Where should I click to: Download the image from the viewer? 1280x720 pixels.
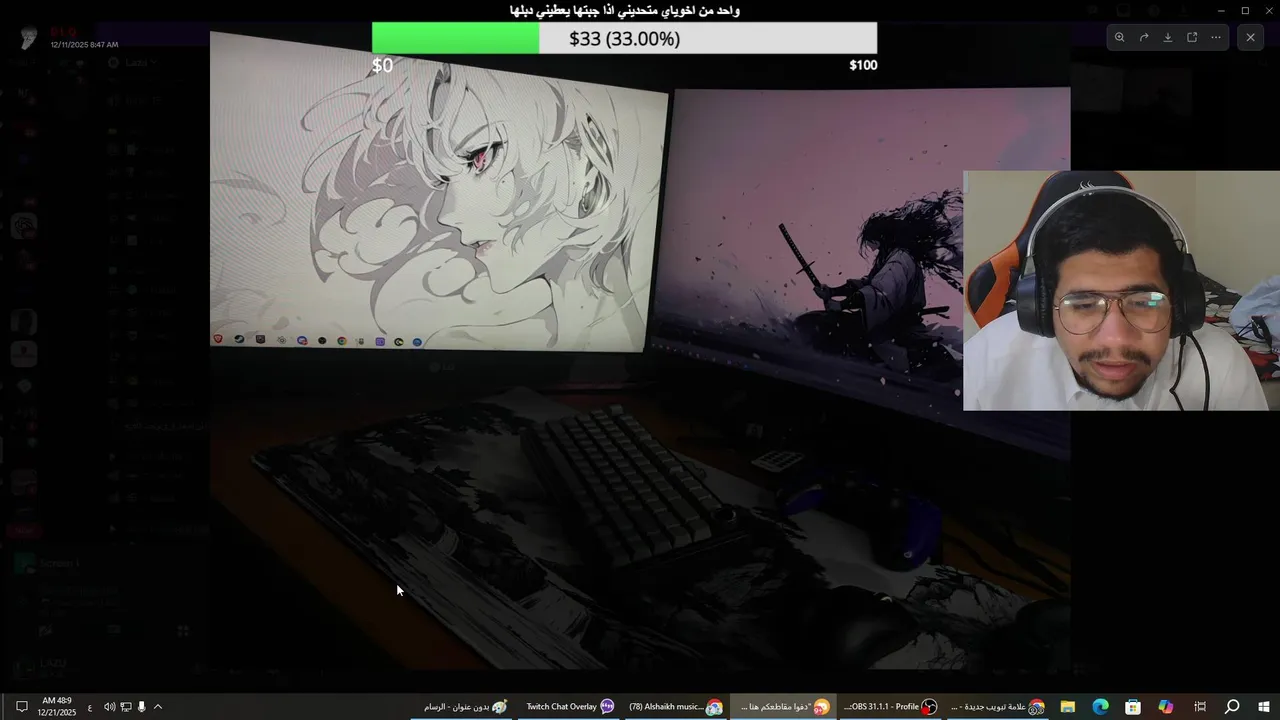(x=1168, y=37)
